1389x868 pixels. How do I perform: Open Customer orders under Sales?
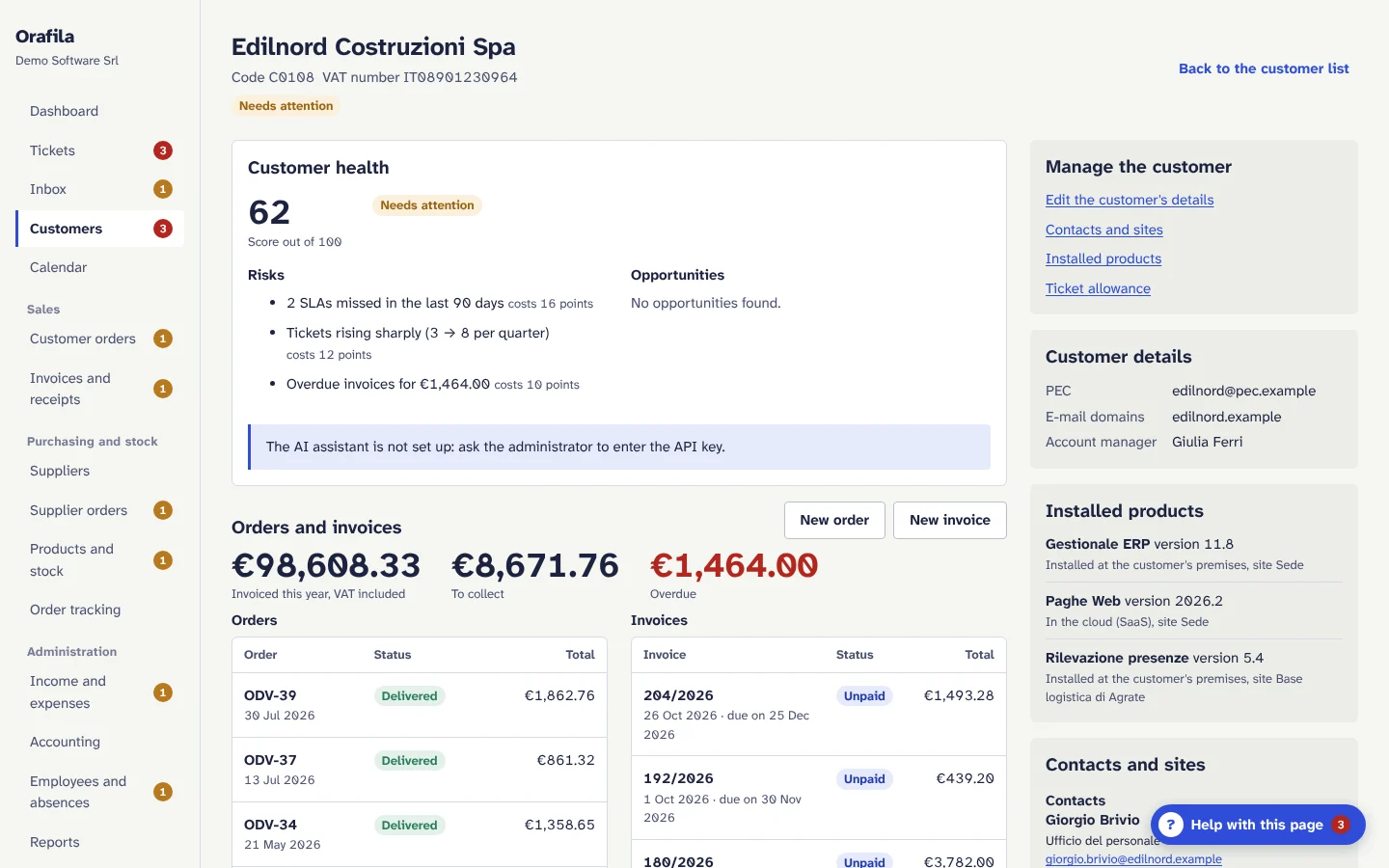click(x=99, y=339)
